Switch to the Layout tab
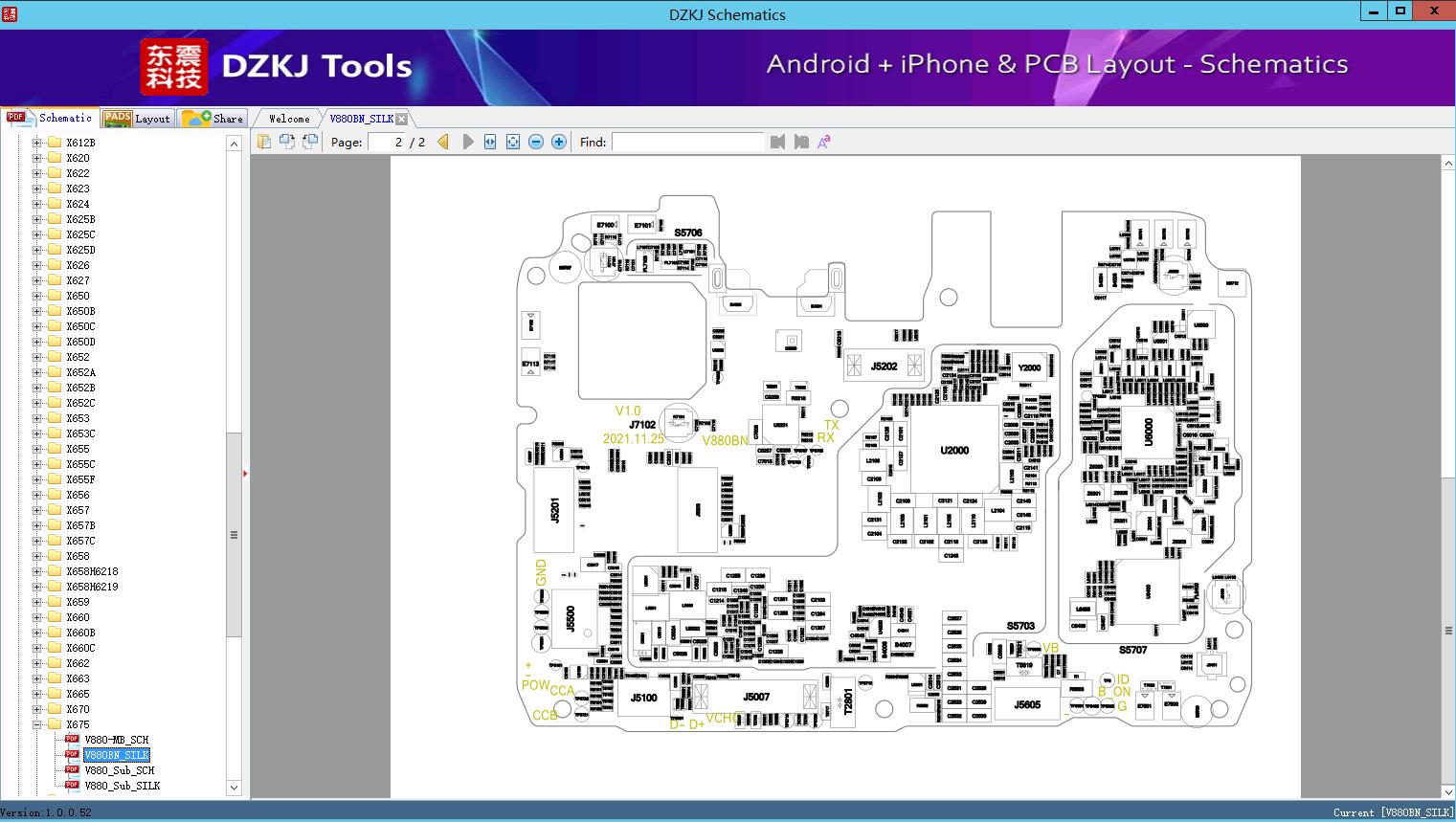Image resolution: width=1456 pixels, height=822 pixels. 138,119
